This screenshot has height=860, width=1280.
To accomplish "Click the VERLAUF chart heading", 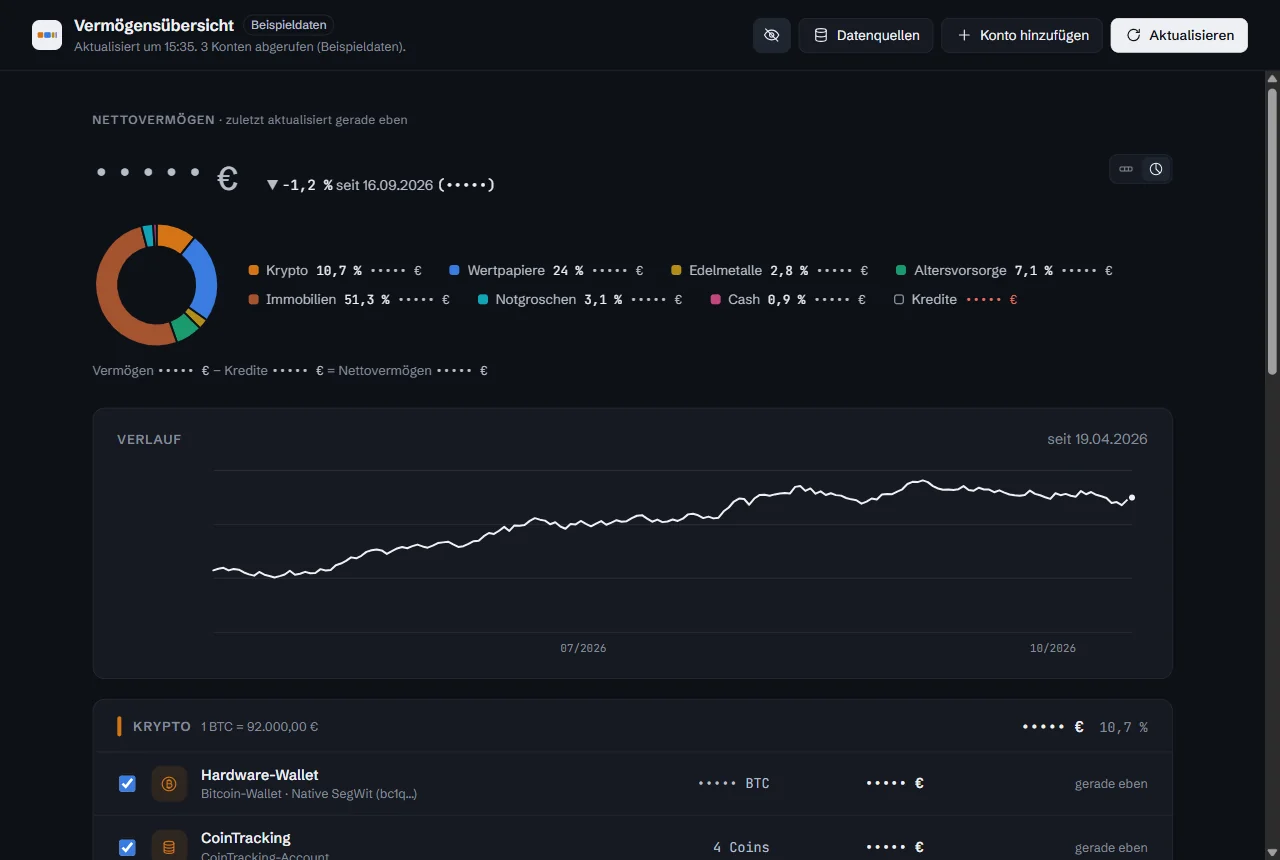I will [149, 439].
